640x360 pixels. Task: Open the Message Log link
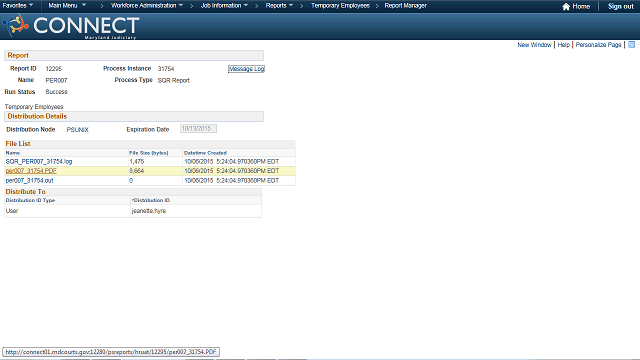pyautogui.click(x=246, y=69)
